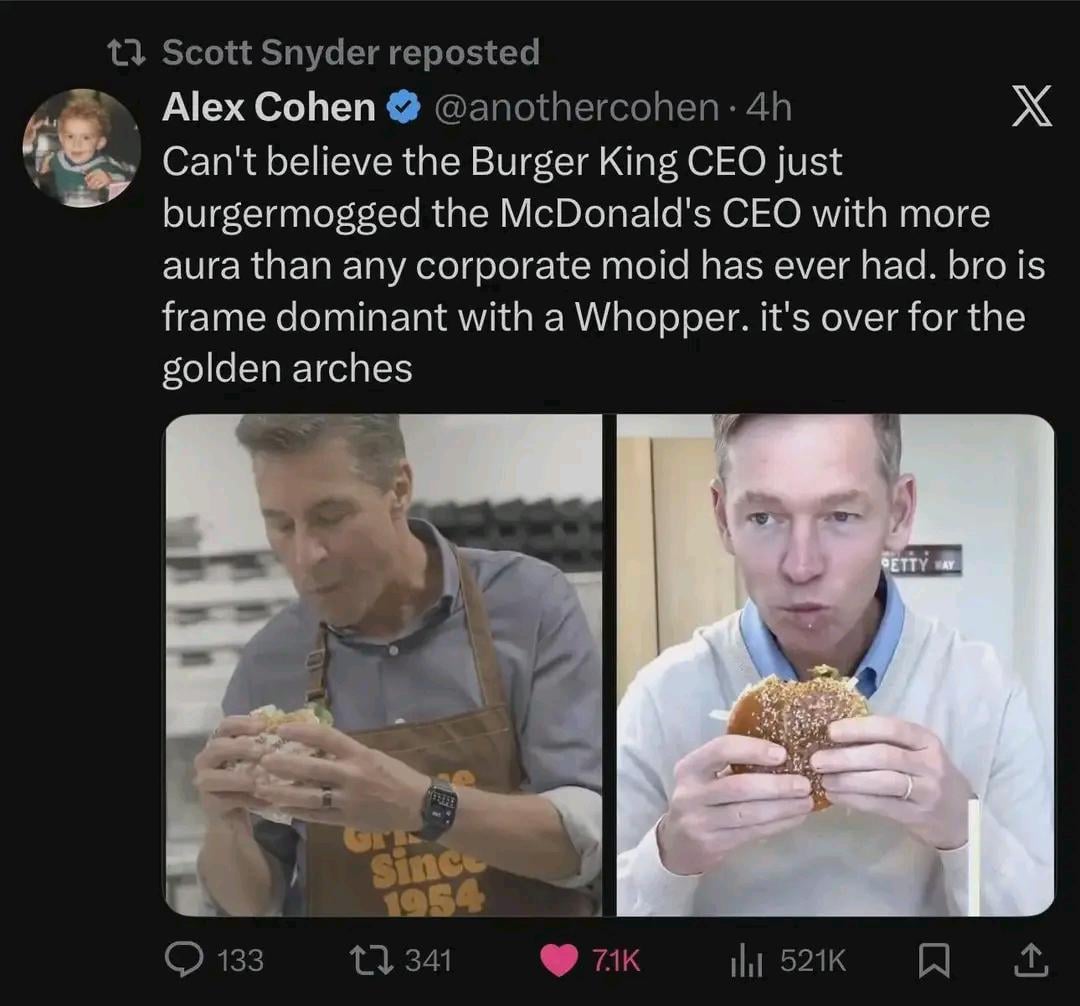This screenshot has width=1080, height=1006.
Task: Click the X logo on the post
Action: [1031, 108]
